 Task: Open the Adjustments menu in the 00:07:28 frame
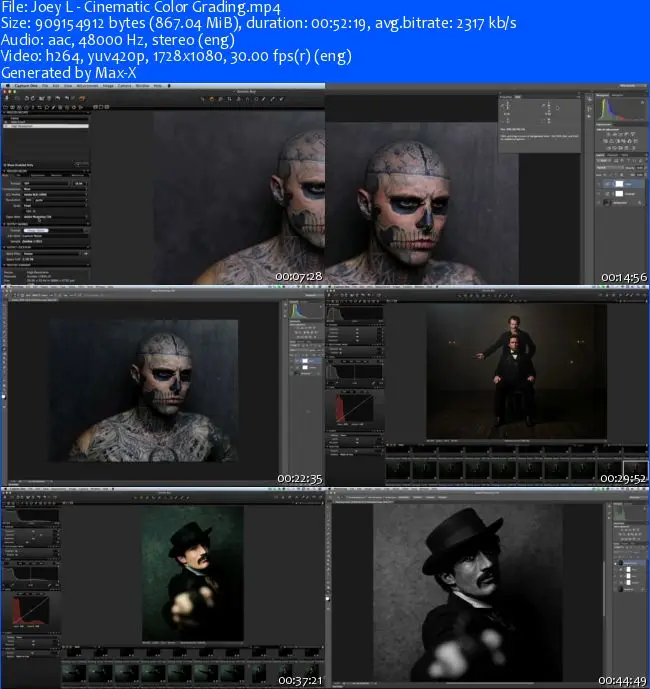(x=87, y=86)
